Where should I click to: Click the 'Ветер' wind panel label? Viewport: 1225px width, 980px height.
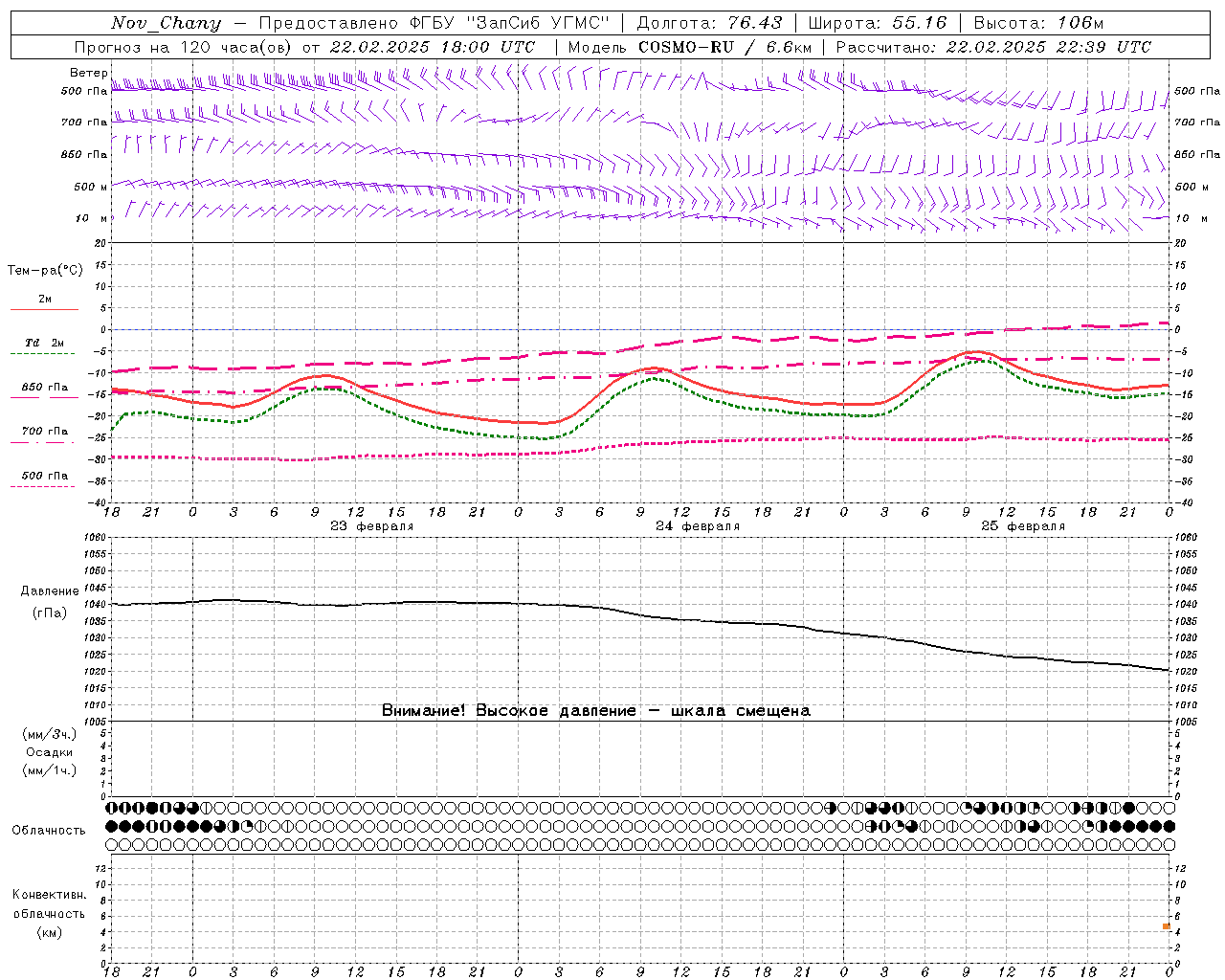tap(88, 73)
